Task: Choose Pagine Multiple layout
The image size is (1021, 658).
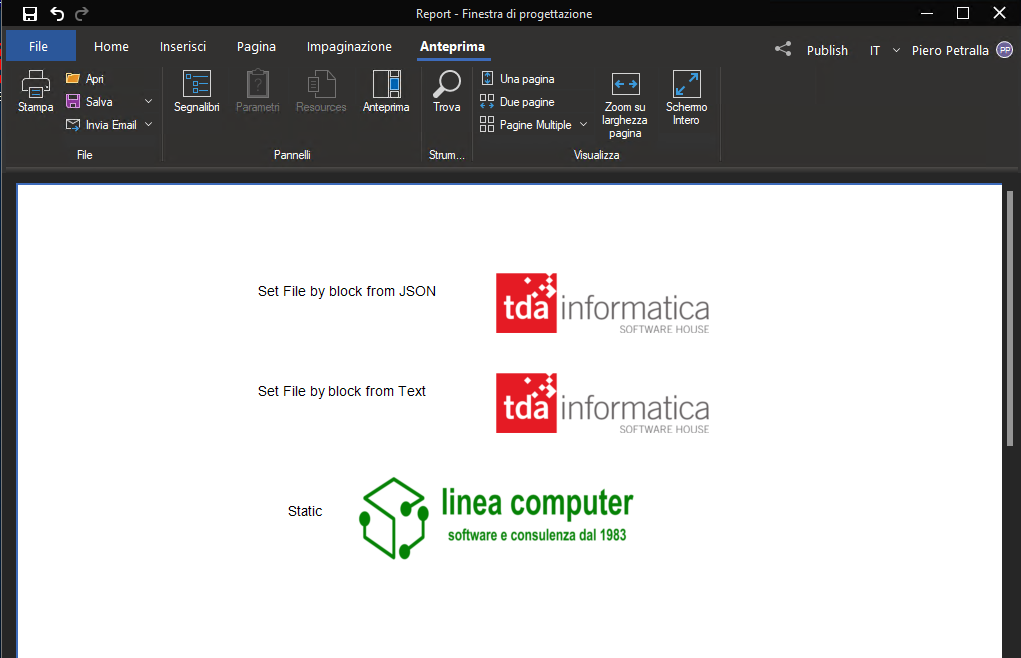Action: click(x=526, y=125)
